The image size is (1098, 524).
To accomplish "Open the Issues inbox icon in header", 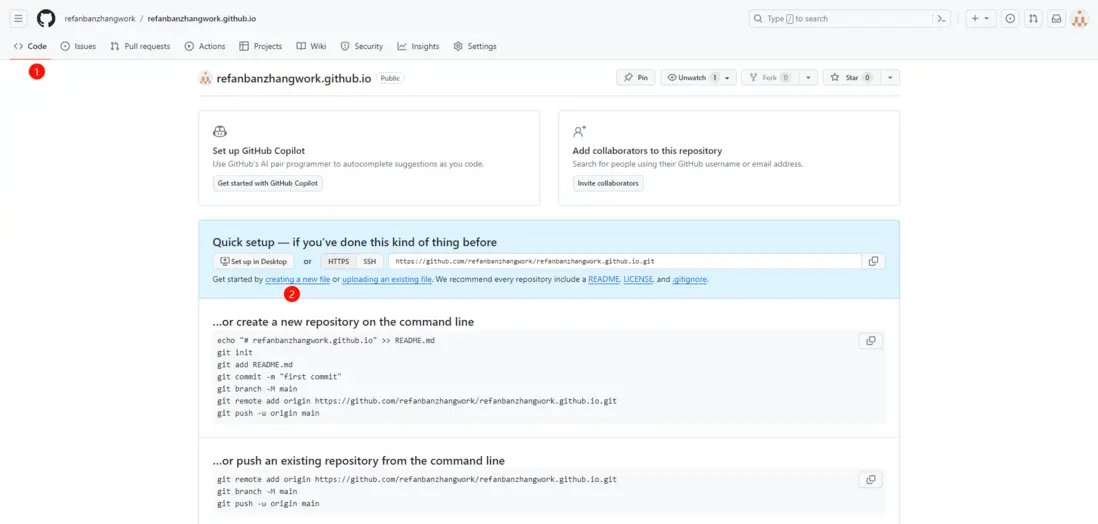I will tap(1010, 19).
